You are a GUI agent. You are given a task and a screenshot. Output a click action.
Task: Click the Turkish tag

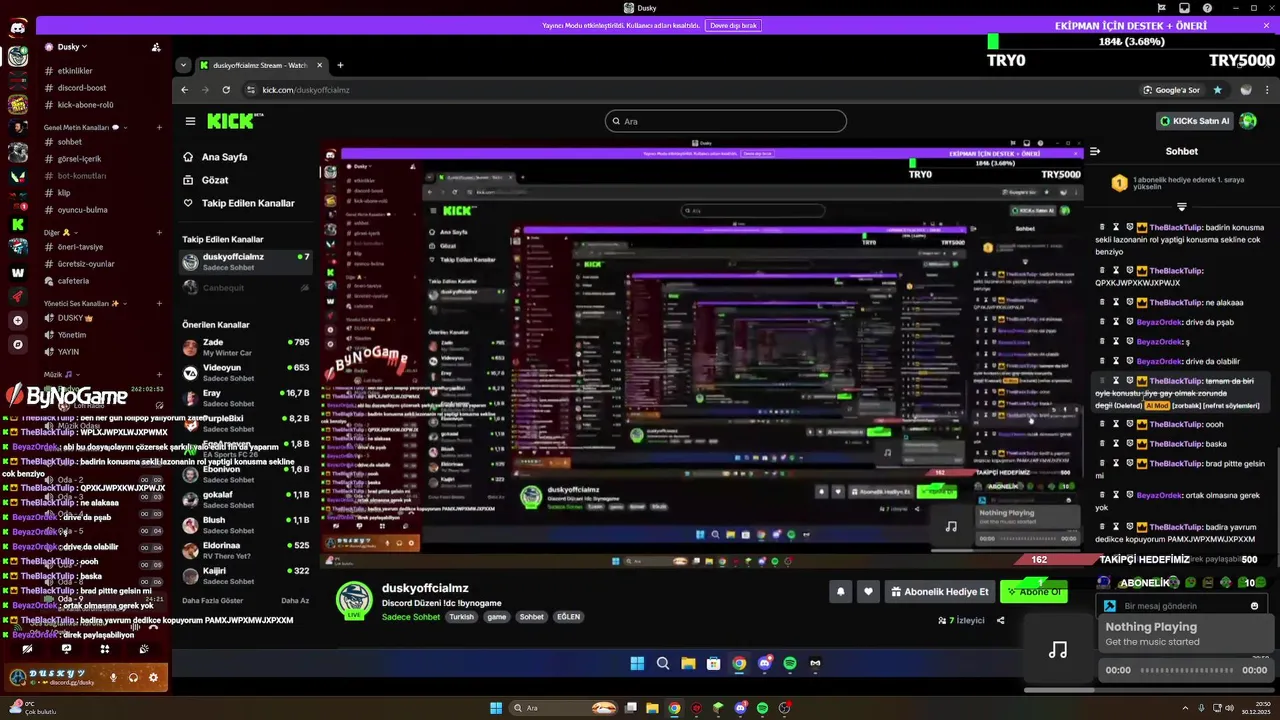[x=461, y=617]
